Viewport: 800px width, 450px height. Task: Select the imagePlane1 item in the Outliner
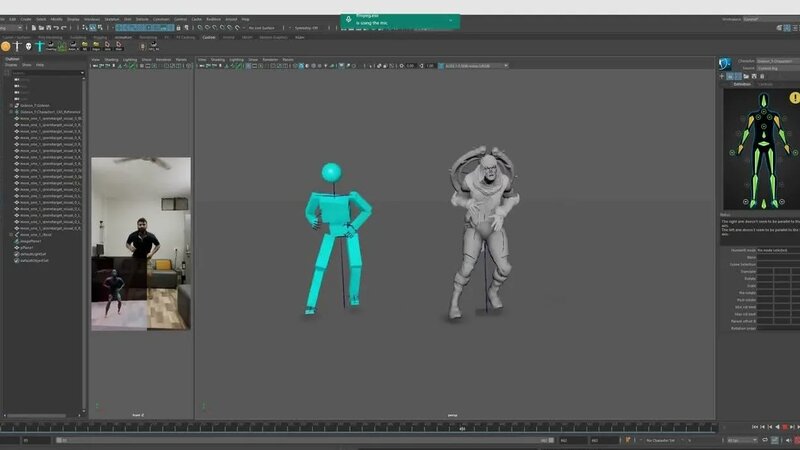tap(30, 241)
